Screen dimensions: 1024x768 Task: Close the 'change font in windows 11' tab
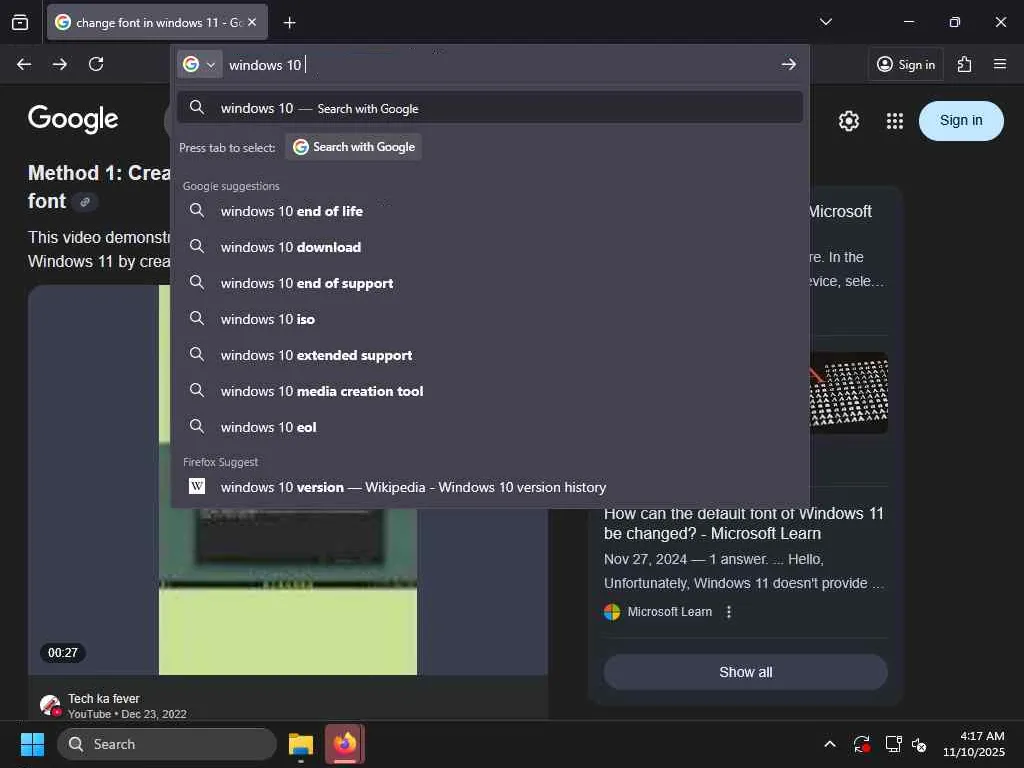pos(252,22)
